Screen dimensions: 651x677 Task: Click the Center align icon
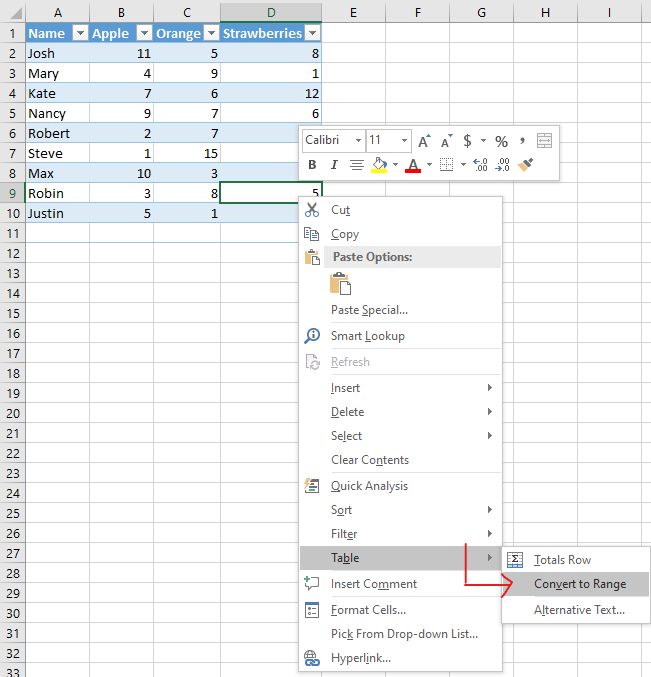[x=356, y=165]
